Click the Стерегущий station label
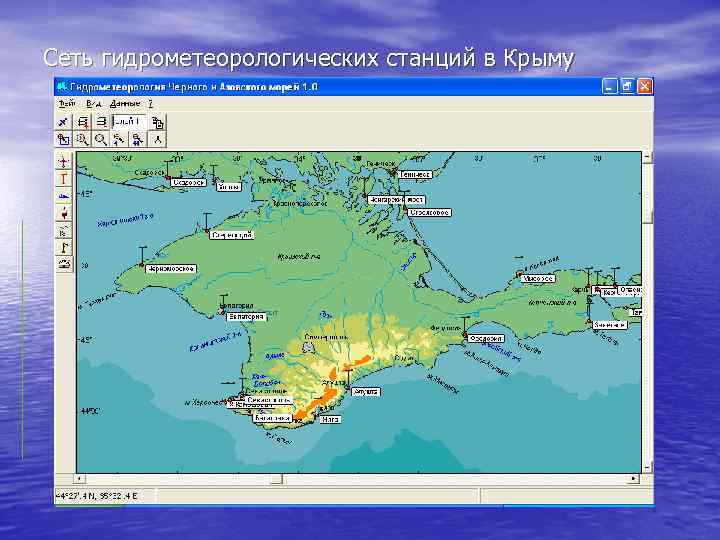720x540 pixels. pos(232,235)
